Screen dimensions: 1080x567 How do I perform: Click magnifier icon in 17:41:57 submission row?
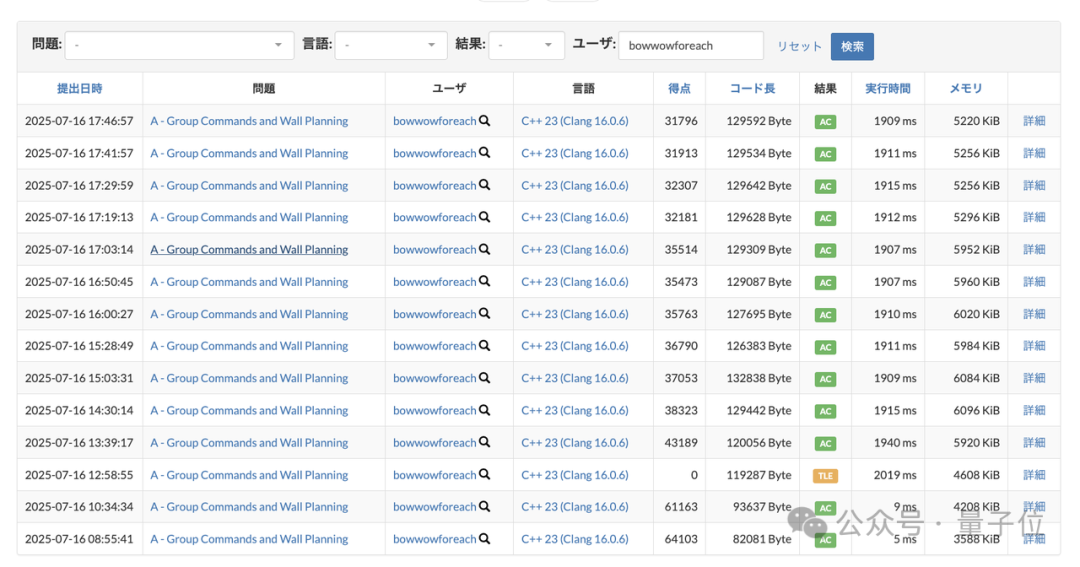[x=485, y=153]
